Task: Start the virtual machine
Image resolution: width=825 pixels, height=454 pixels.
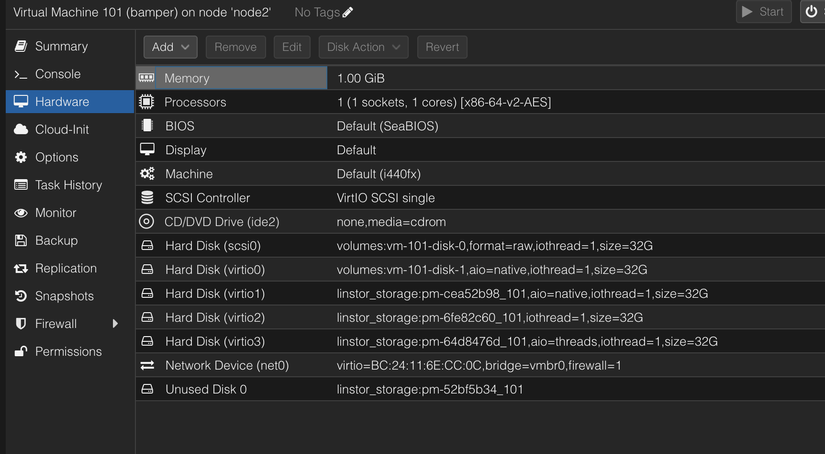Action: coord(763,12)
